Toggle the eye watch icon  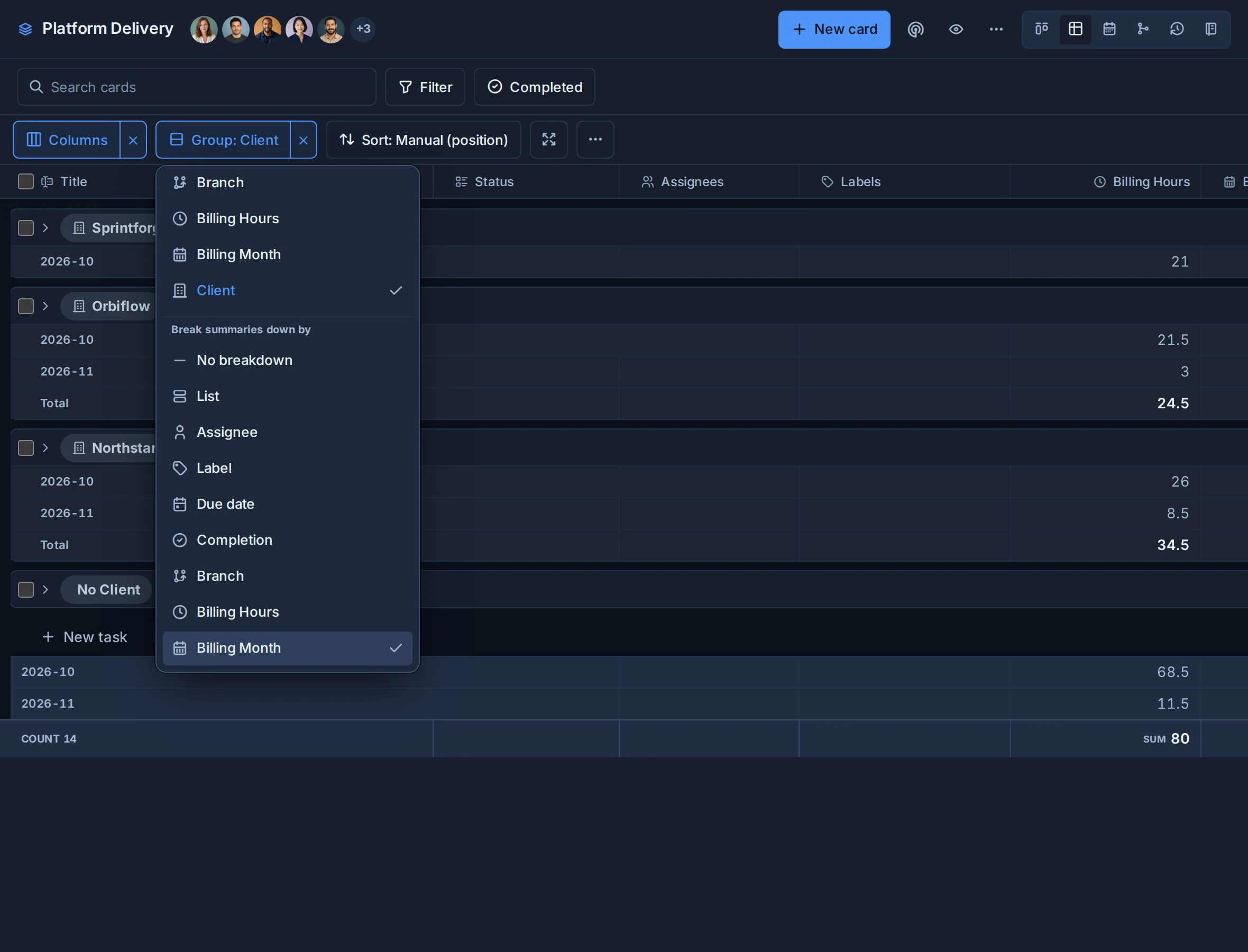pos(956,30)
